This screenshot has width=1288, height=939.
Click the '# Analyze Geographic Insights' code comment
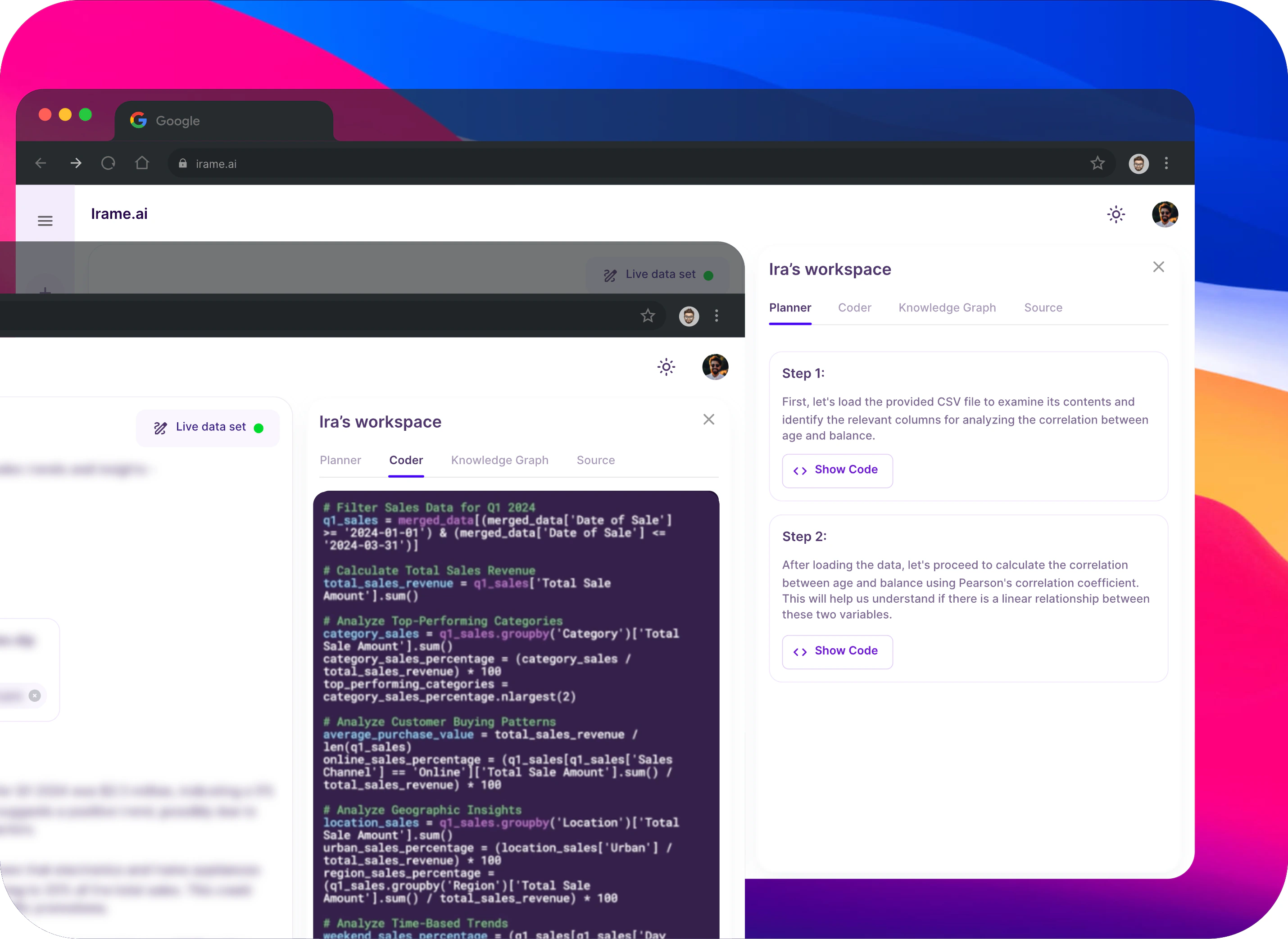(x=422, y=810)
